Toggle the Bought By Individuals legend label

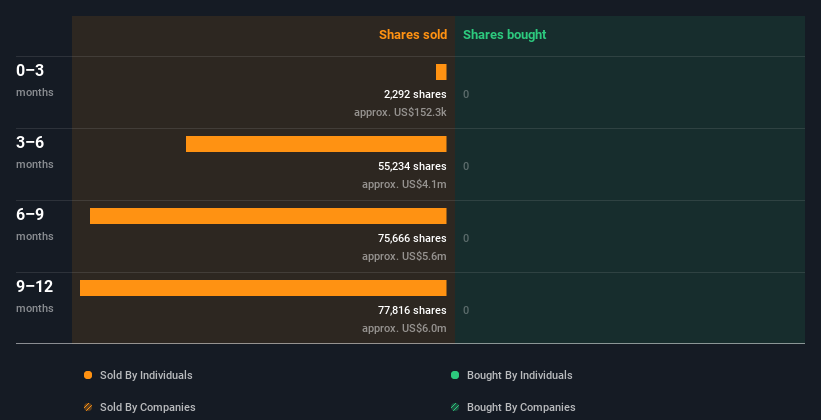[x=519, y=375]
